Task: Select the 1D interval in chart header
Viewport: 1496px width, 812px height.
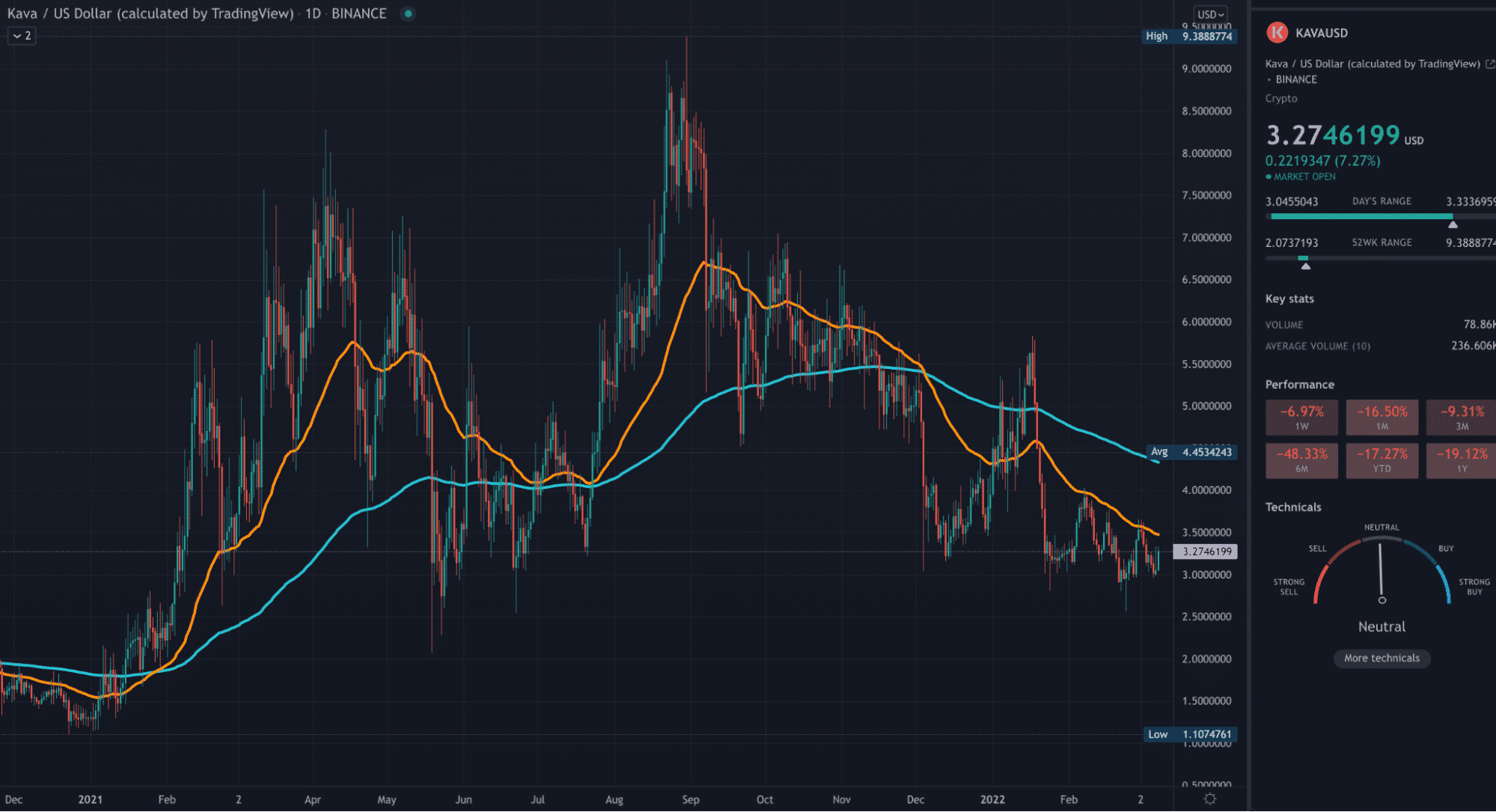Action: (x=313, y=13)
